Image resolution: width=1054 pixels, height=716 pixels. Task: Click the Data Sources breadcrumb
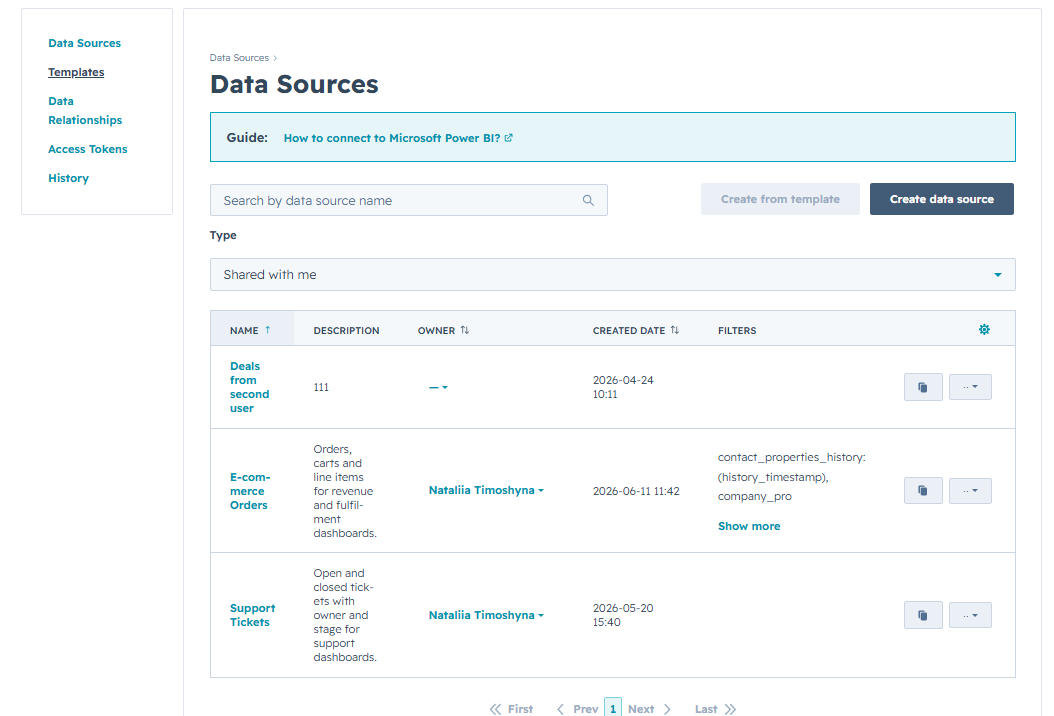click(x=239, y=58)
